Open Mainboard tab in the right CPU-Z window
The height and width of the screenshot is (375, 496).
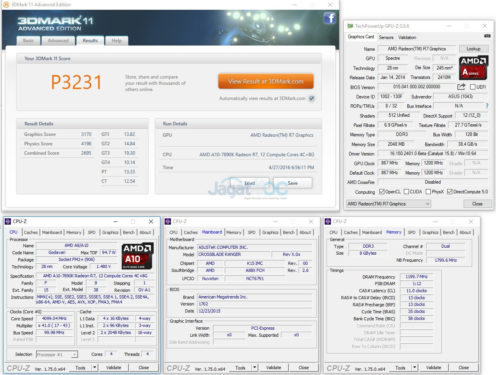tap(372, 232)
